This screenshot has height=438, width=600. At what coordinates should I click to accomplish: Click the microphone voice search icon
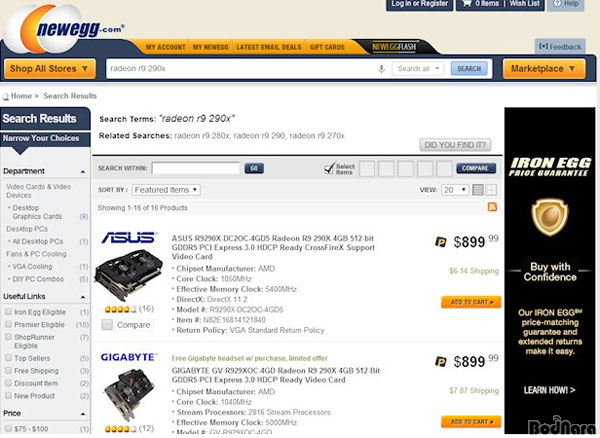coord(381,69)
